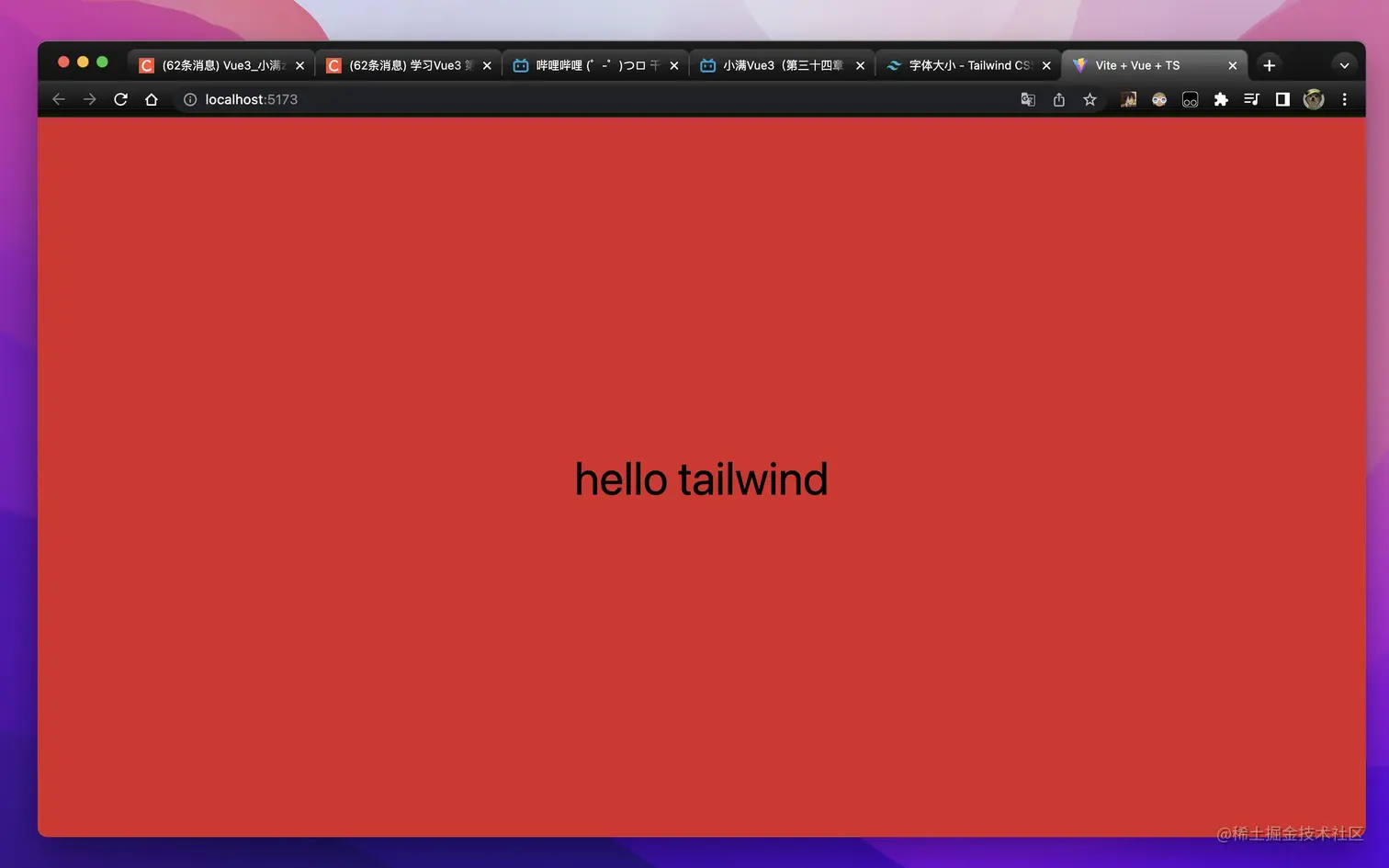Screen dimensions: 1389x868
Task: Reload the localhost page
Action: tap(120, 99)
